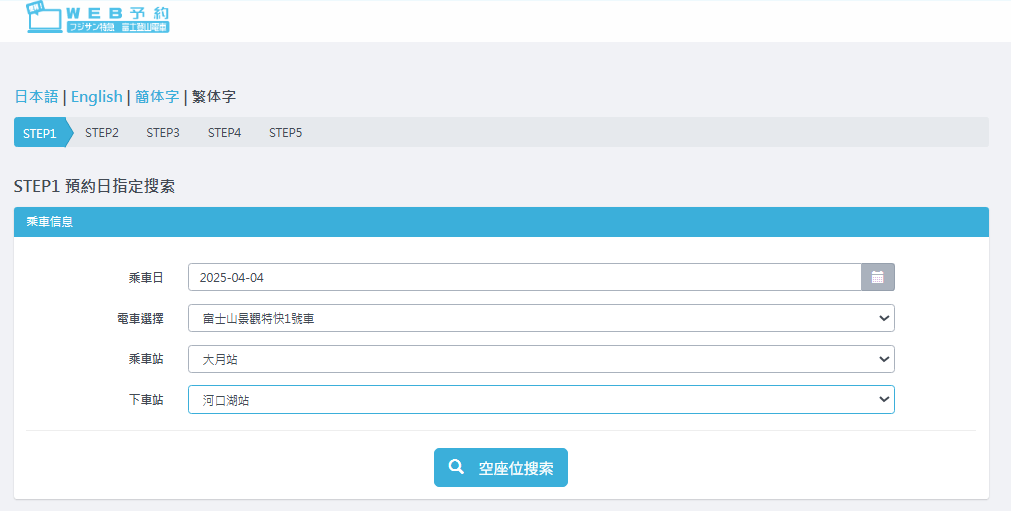The width and height of the screenshot is (1011, 511).
Task: Switch language to English
Action: [x=96, y=97]
